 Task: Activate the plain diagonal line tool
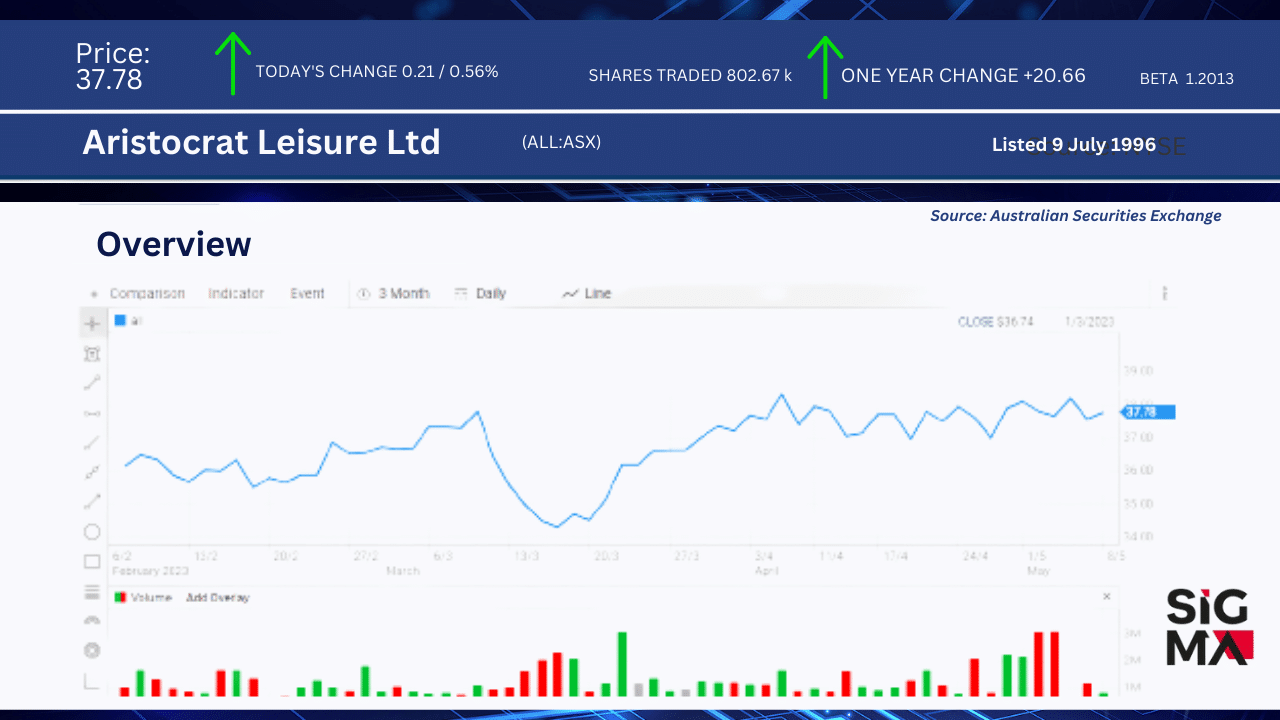coord(92,442)
